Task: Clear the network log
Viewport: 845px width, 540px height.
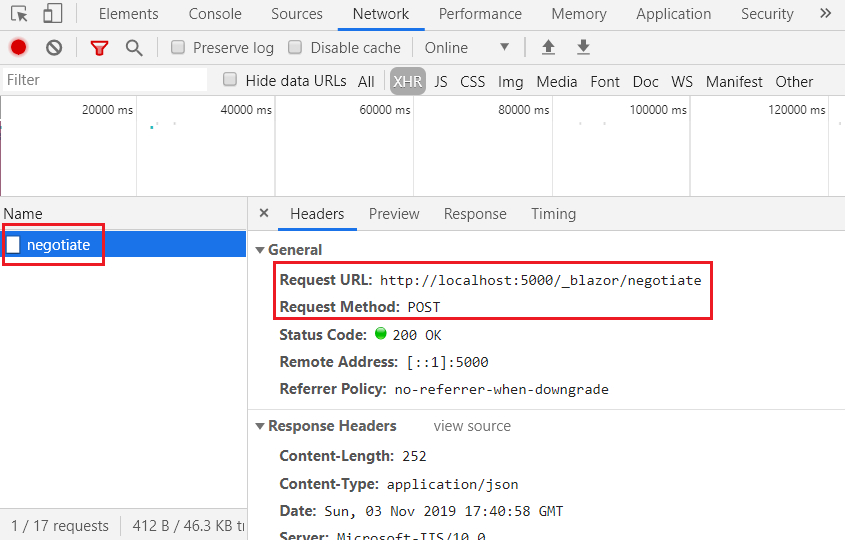Action: click(54, 48)
